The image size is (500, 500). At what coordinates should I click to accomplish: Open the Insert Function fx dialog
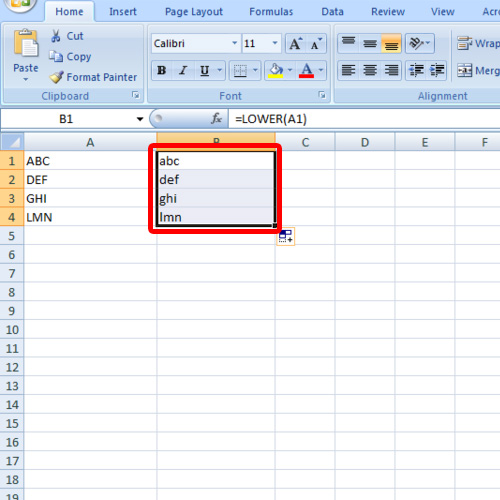(216, 118)
